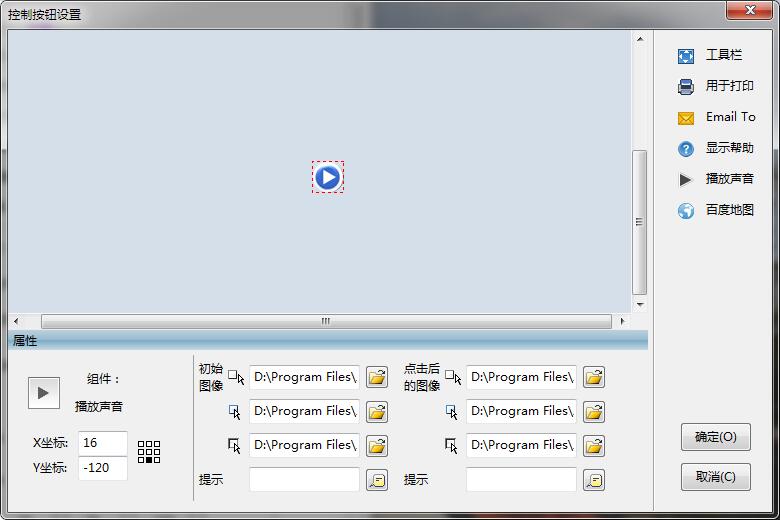
Task: Click the pressed-state cursor icon for 初始图像
Action: (234, 446)
